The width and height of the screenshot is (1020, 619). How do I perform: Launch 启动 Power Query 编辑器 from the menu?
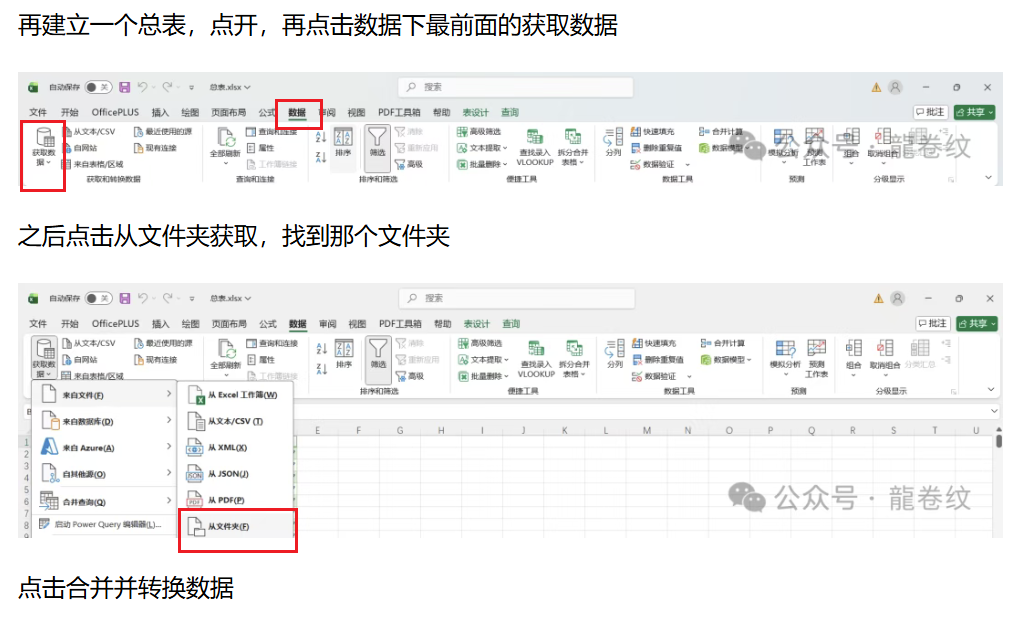pyautogui.click(x=100, y=525)
